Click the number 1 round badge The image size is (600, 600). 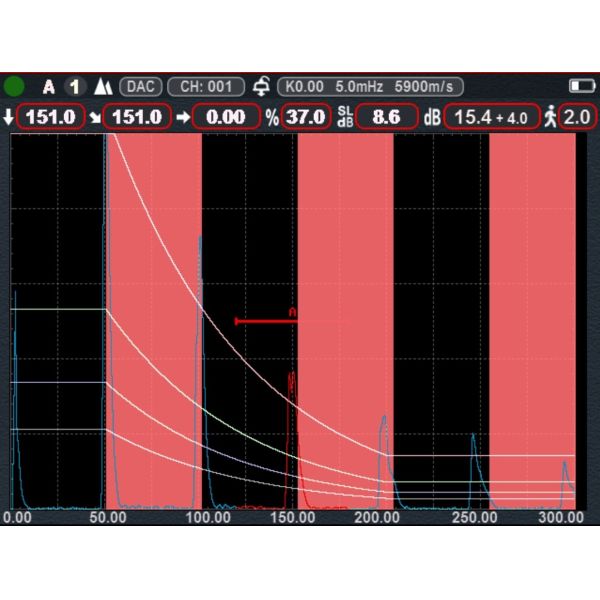pos(75,87)
